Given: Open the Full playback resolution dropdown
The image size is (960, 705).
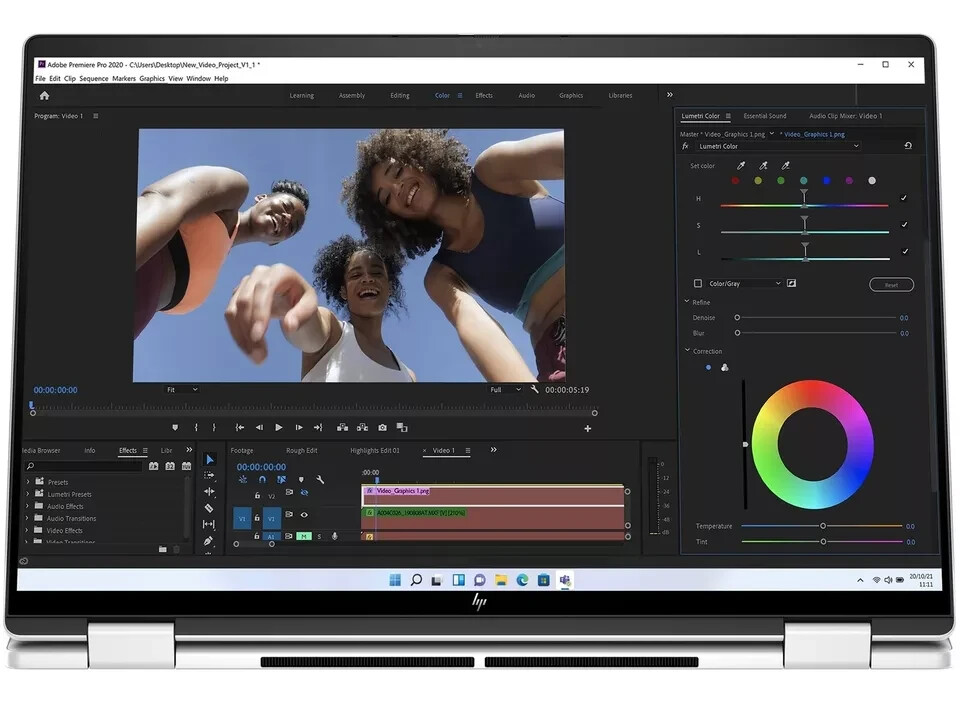Looking at the screenshot, I should pos(505,389).
